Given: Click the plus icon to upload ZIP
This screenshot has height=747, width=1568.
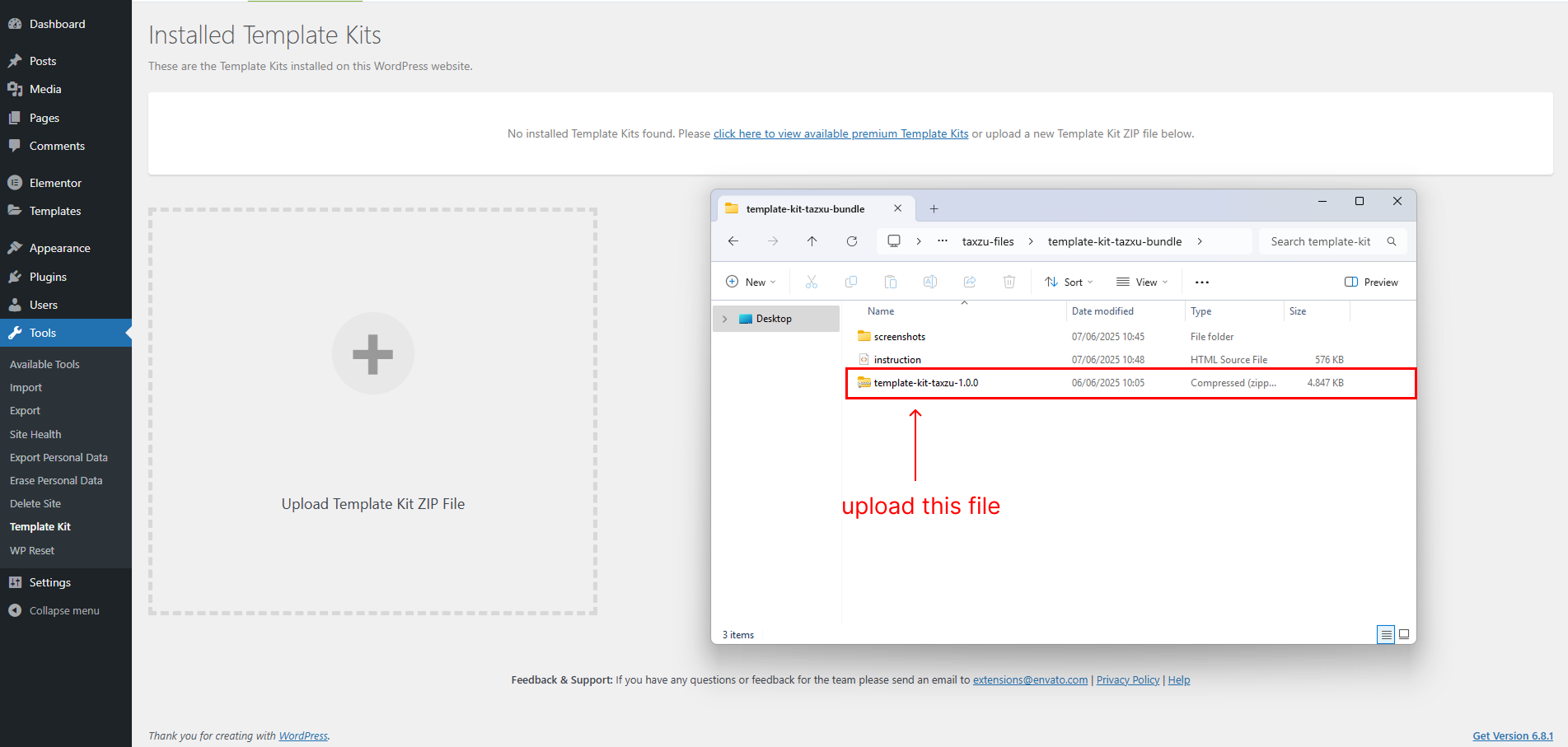Looking at the screenshot, I should coord(372,354).
